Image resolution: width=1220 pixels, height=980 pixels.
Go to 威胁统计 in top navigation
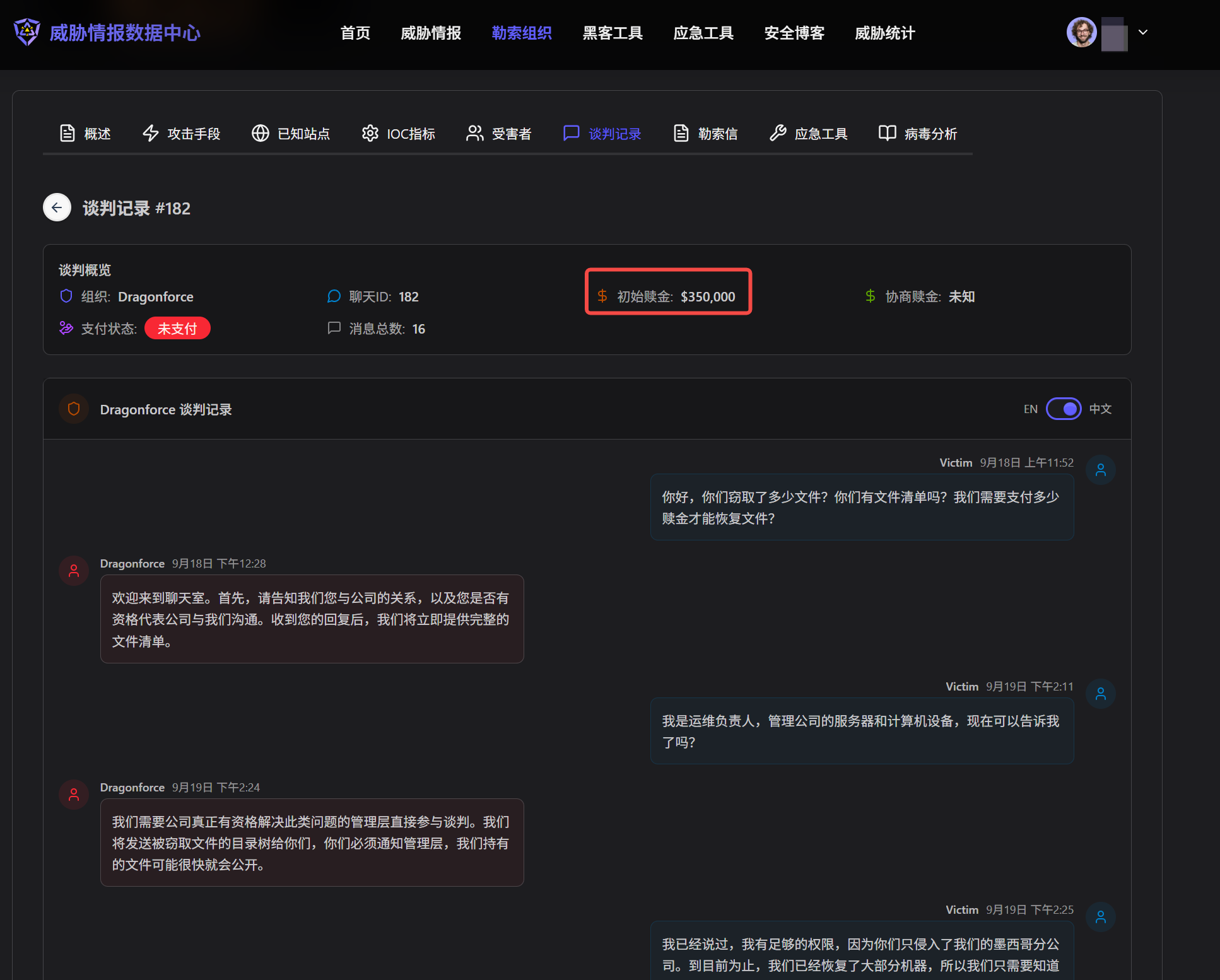click(x=884, y=33)
